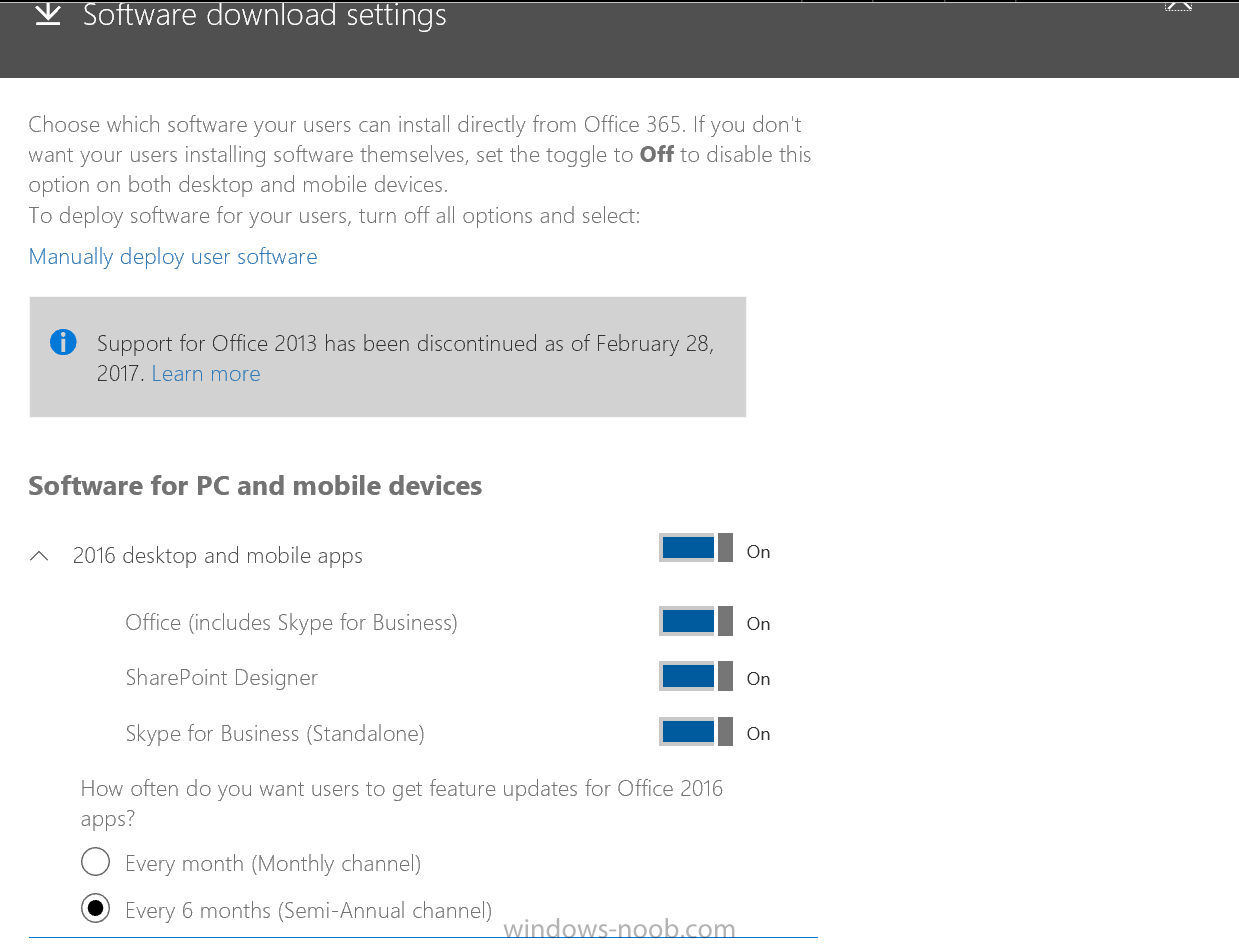1239x944 pixels.
Task: Close the Software download settings panel
Action: click(x=1179, y=5)
